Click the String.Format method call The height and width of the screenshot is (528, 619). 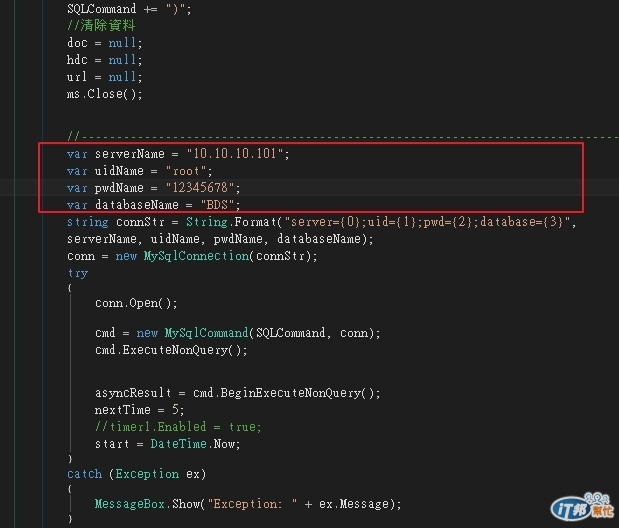(x=232, y=222)
